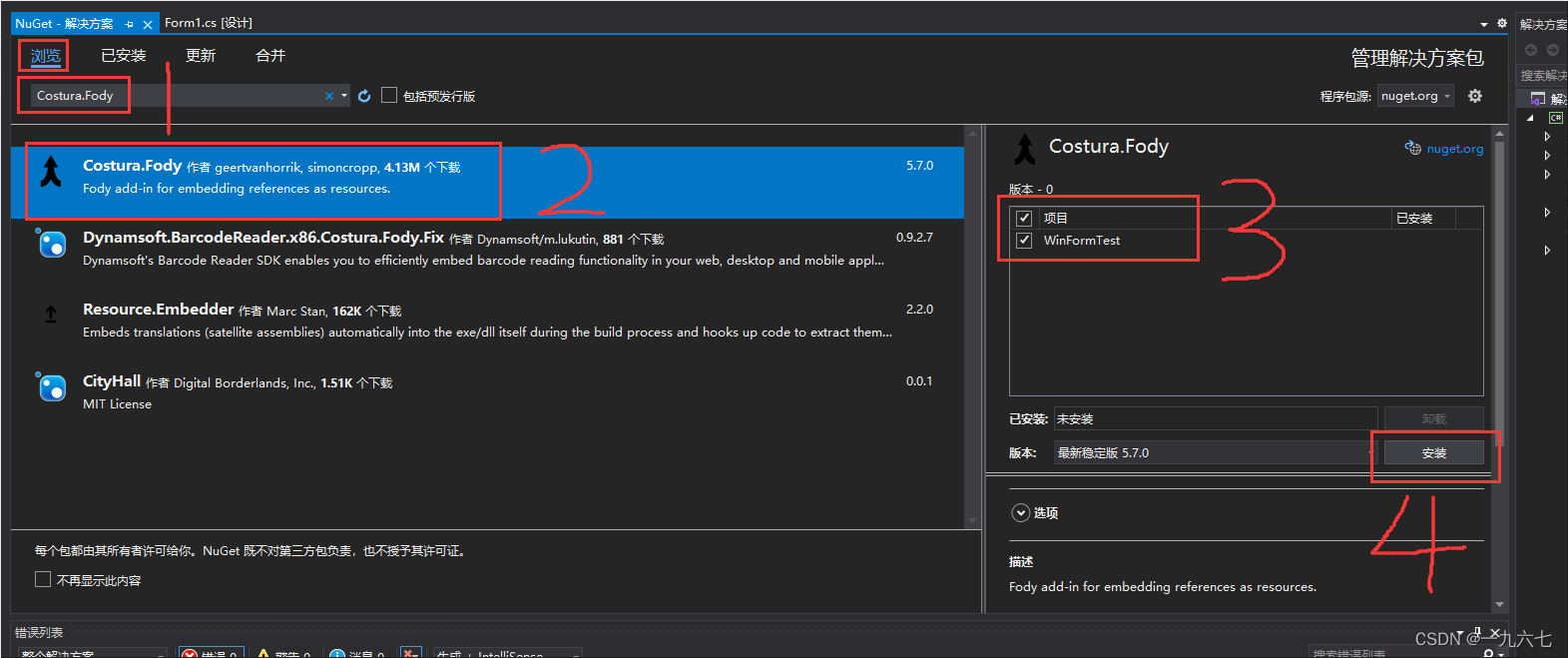Select the Resource.Embedder package

tap(487, 326)
